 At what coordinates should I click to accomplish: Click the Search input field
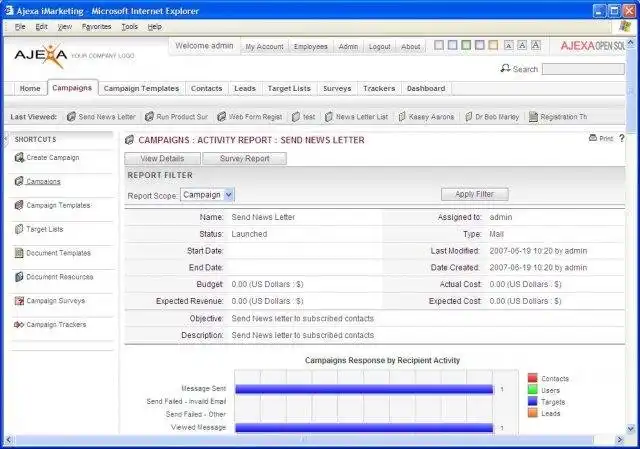point(583,69)
